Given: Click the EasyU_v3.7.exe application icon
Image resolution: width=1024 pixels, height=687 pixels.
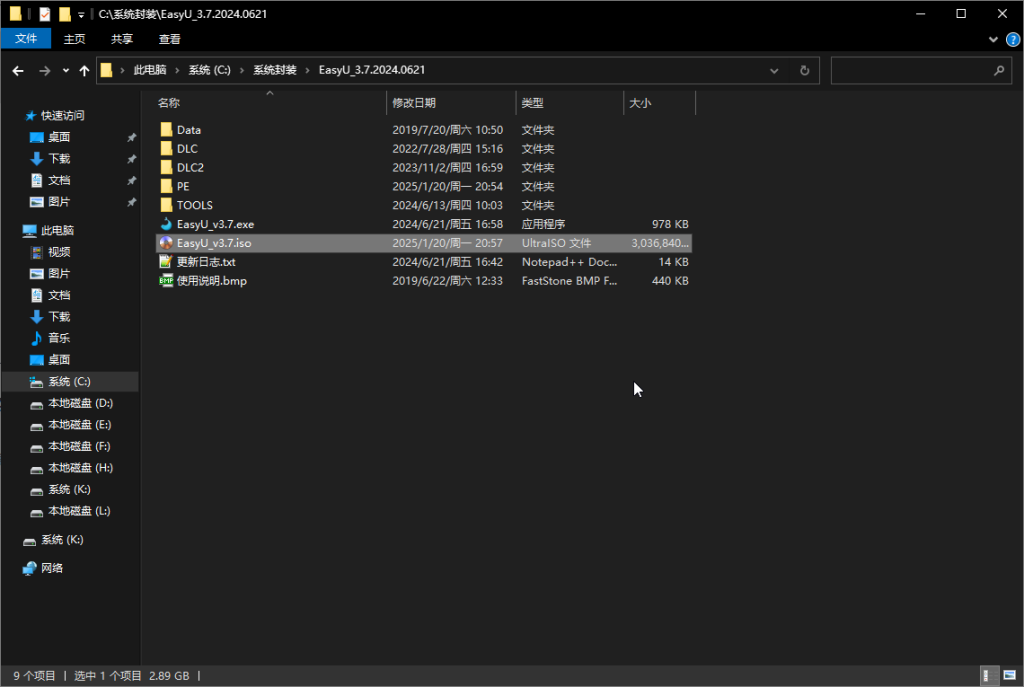Looking at the screenshot, I should (x=166, y=224).
